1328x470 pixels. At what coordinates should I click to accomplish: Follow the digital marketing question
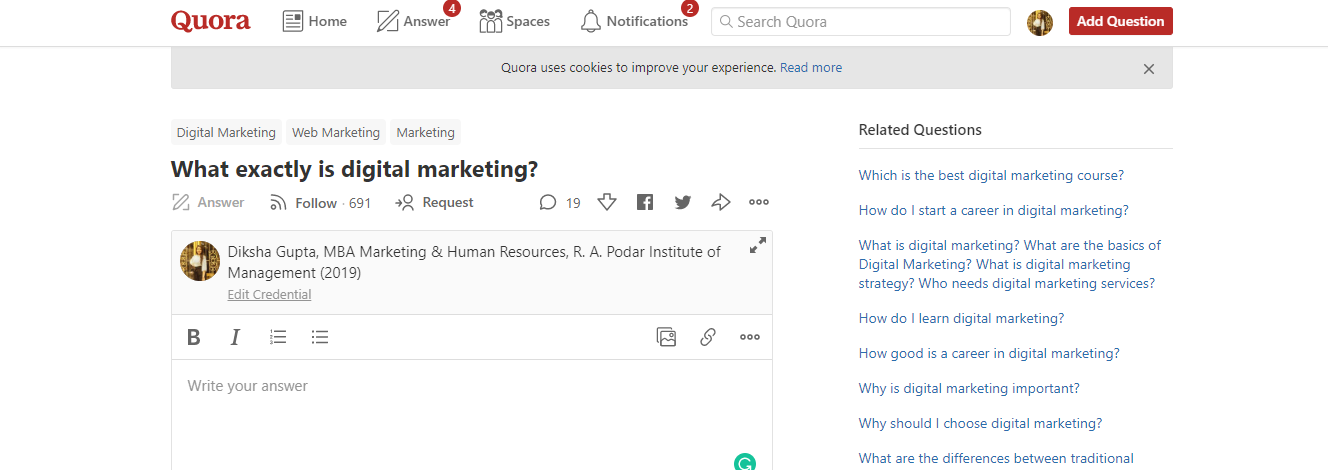pos(305,203)
